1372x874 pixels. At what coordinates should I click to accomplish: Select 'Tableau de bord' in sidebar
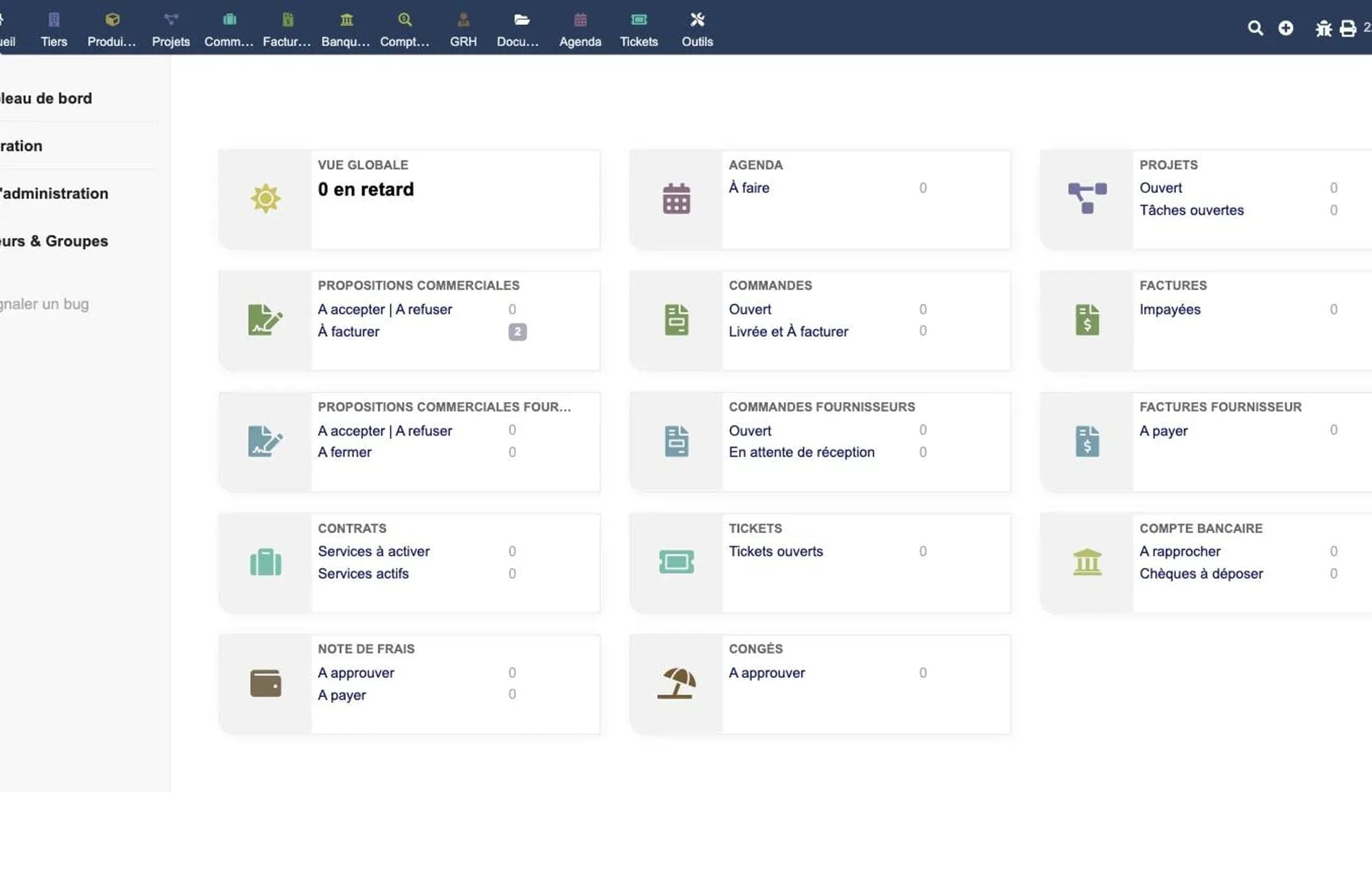(46, 98)
